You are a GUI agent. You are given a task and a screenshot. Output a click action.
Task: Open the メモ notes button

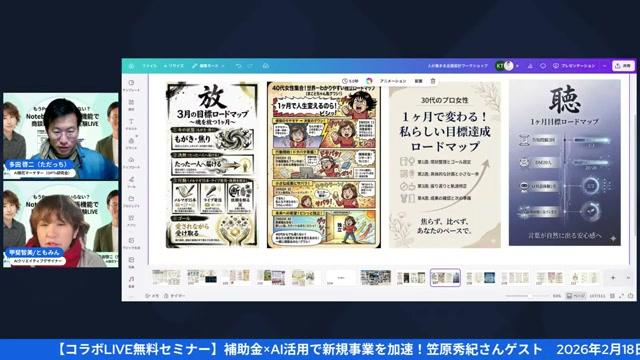click(152, 296)
